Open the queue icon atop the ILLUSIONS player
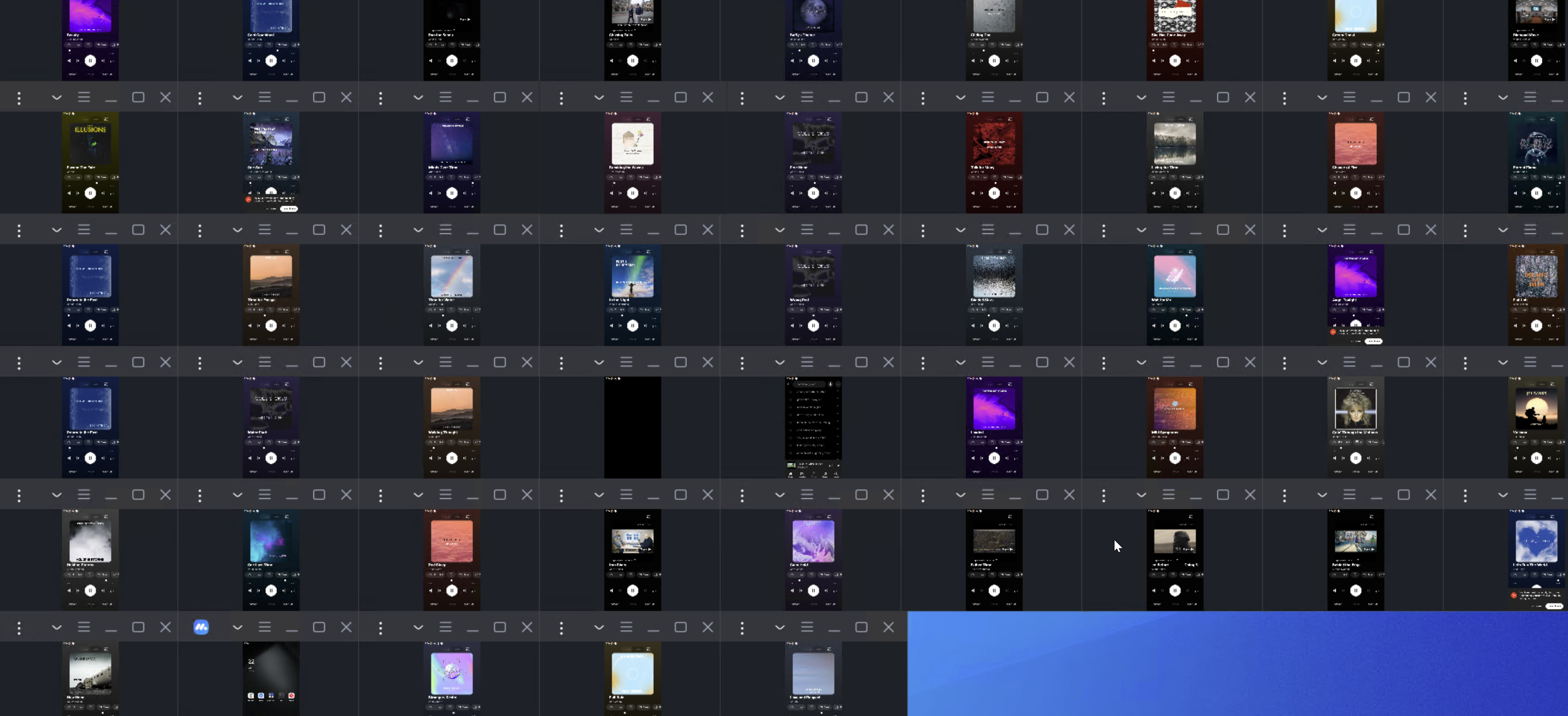The width and height of the screenshot is (1568, 716). click(106, 119)
